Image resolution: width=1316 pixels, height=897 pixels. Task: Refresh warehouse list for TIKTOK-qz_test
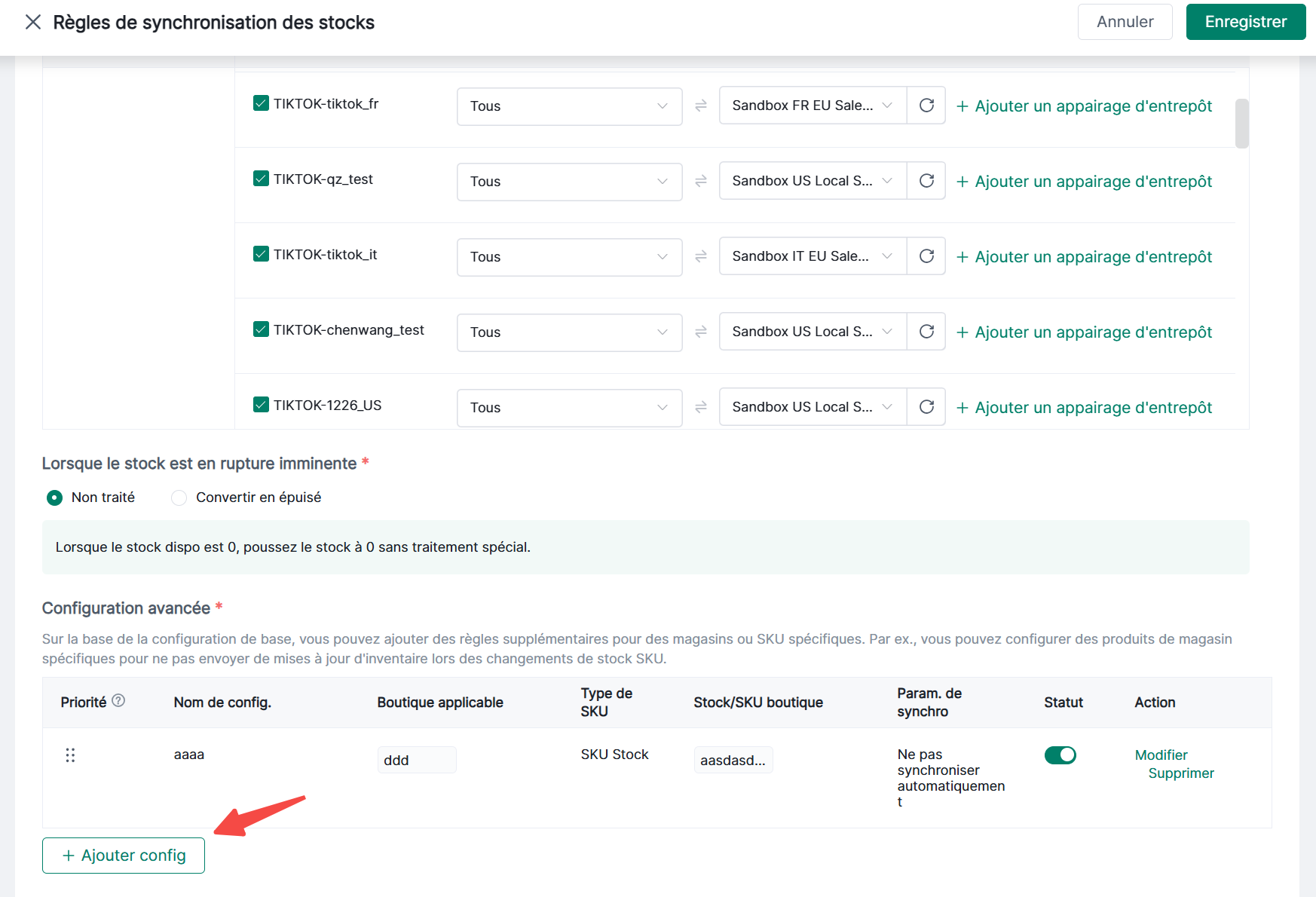(926, 181)
